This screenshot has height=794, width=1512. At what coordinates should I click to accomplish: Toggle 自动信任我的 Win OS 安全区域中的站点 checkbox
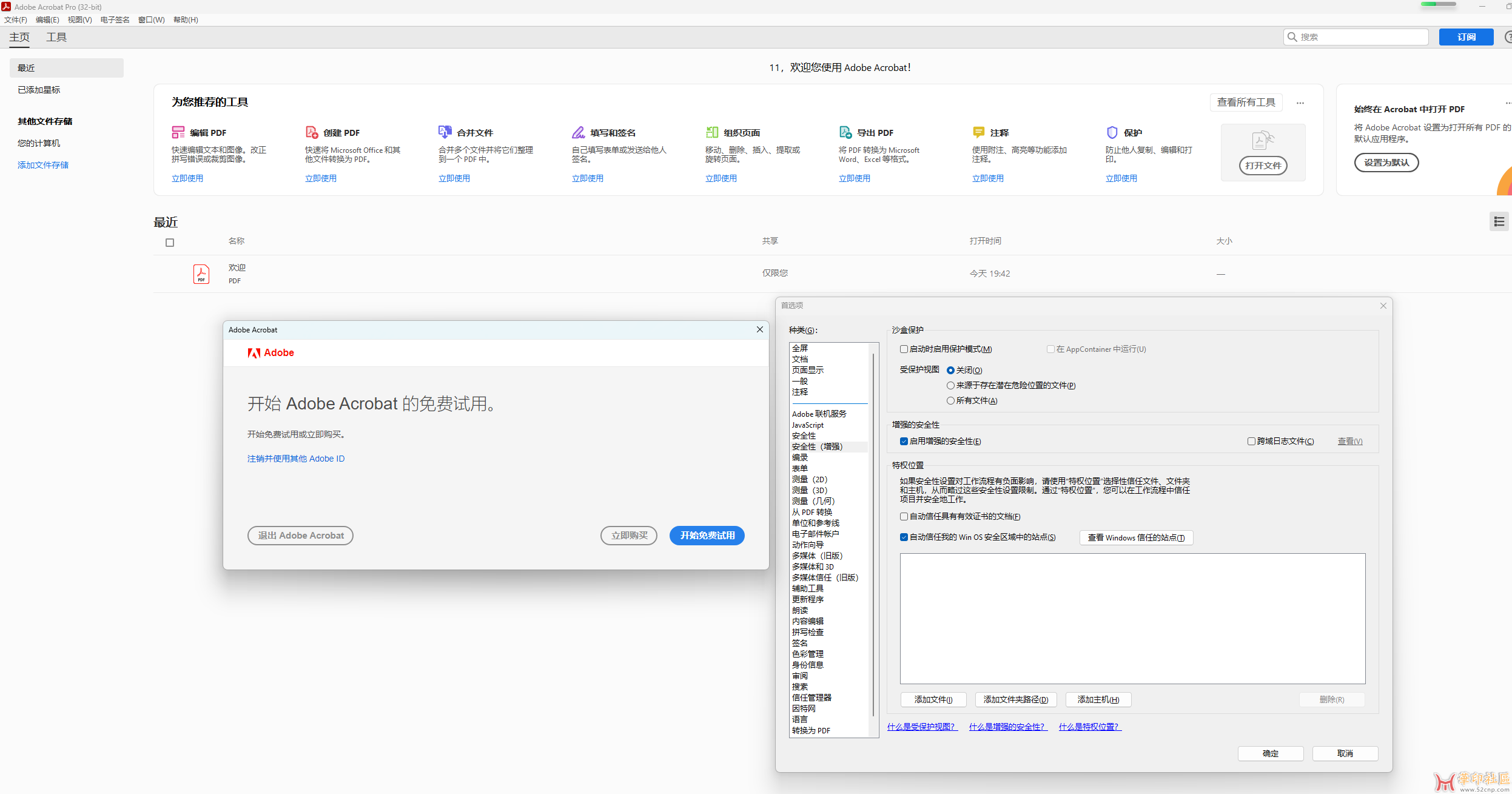tap(904, 537)
